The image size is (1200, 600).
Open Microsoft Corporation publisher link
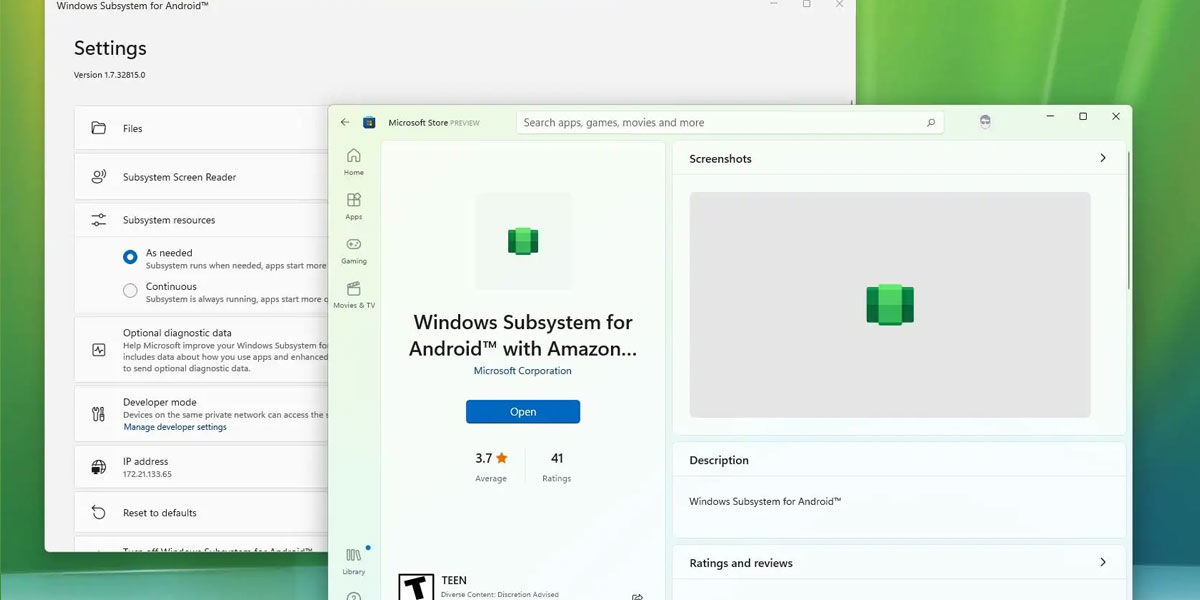pos(523,371)
